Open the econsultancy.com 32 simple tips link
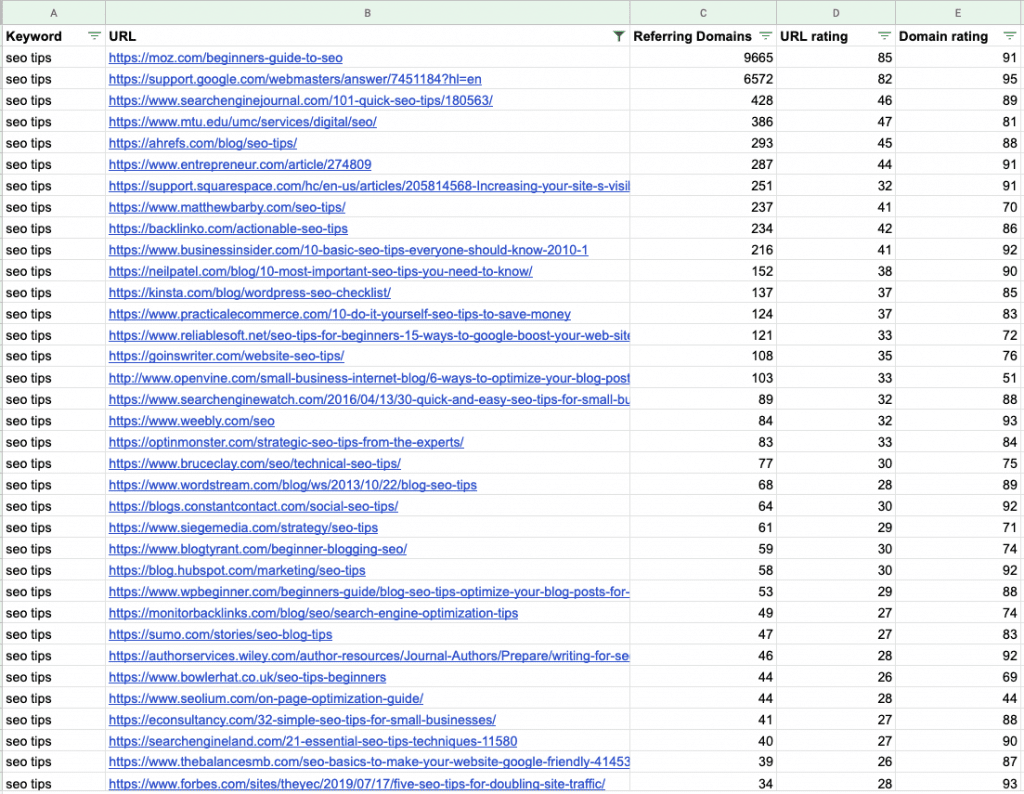 [302, 720]
